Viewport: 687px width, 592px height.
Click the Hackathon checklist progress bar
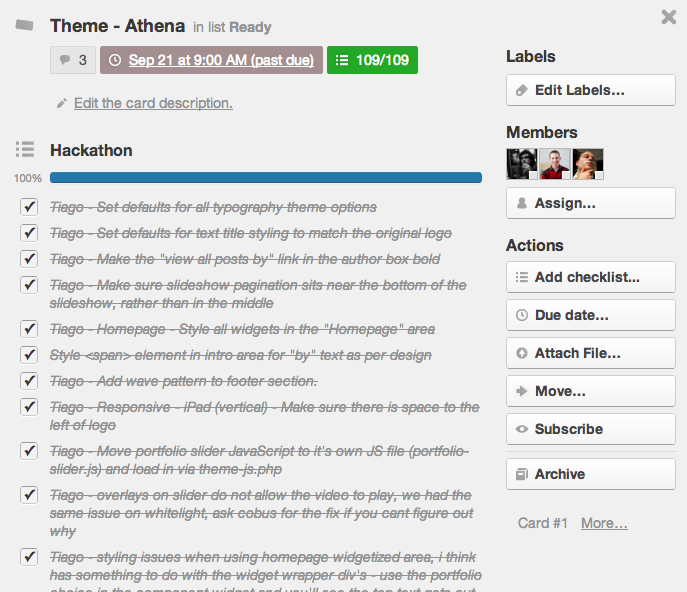pyautogui.click(x=266, y=178)
